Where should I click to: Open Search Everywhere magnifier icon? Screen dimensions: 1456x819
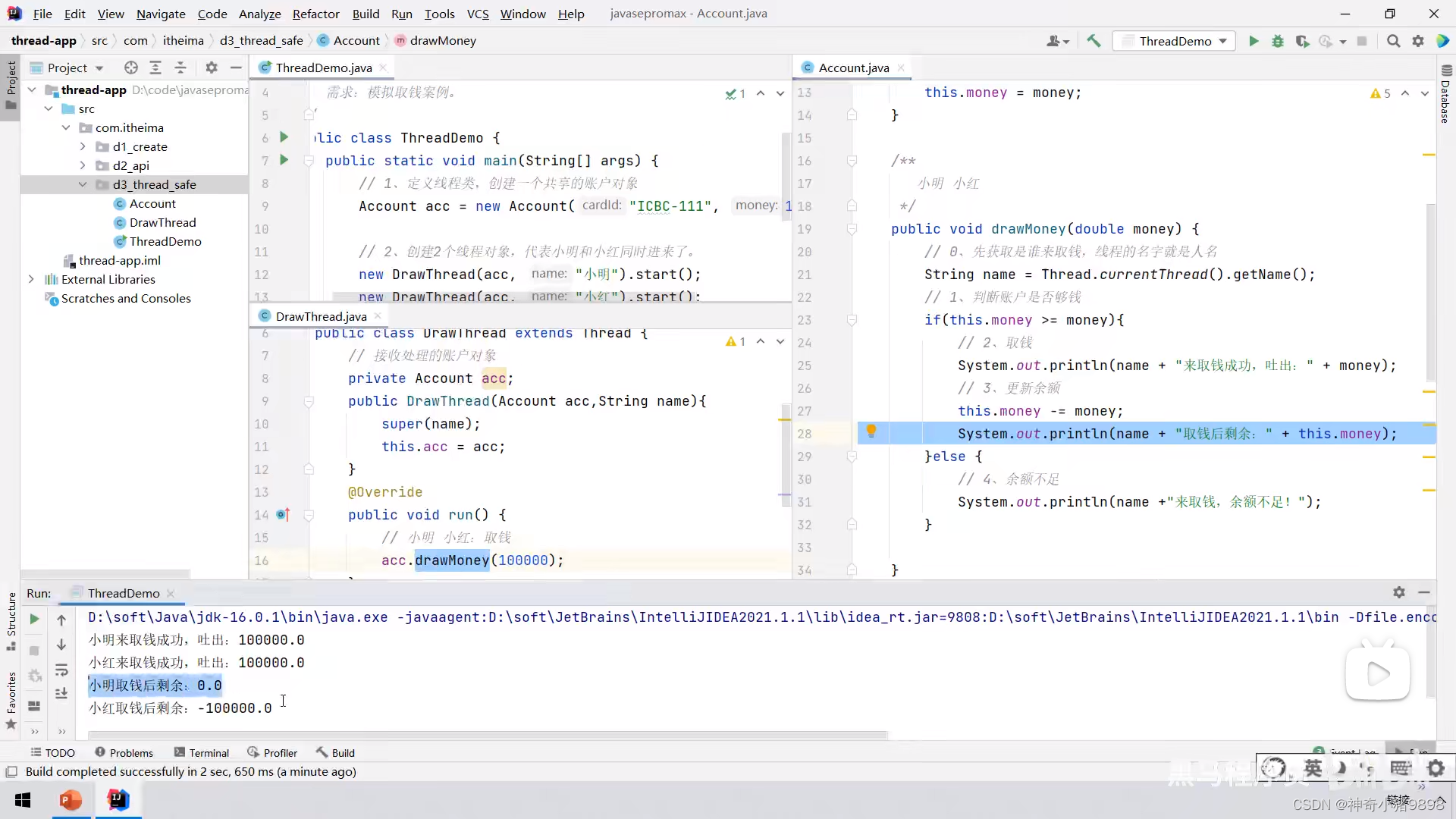pyautogui.click(x=1393, y=41)
